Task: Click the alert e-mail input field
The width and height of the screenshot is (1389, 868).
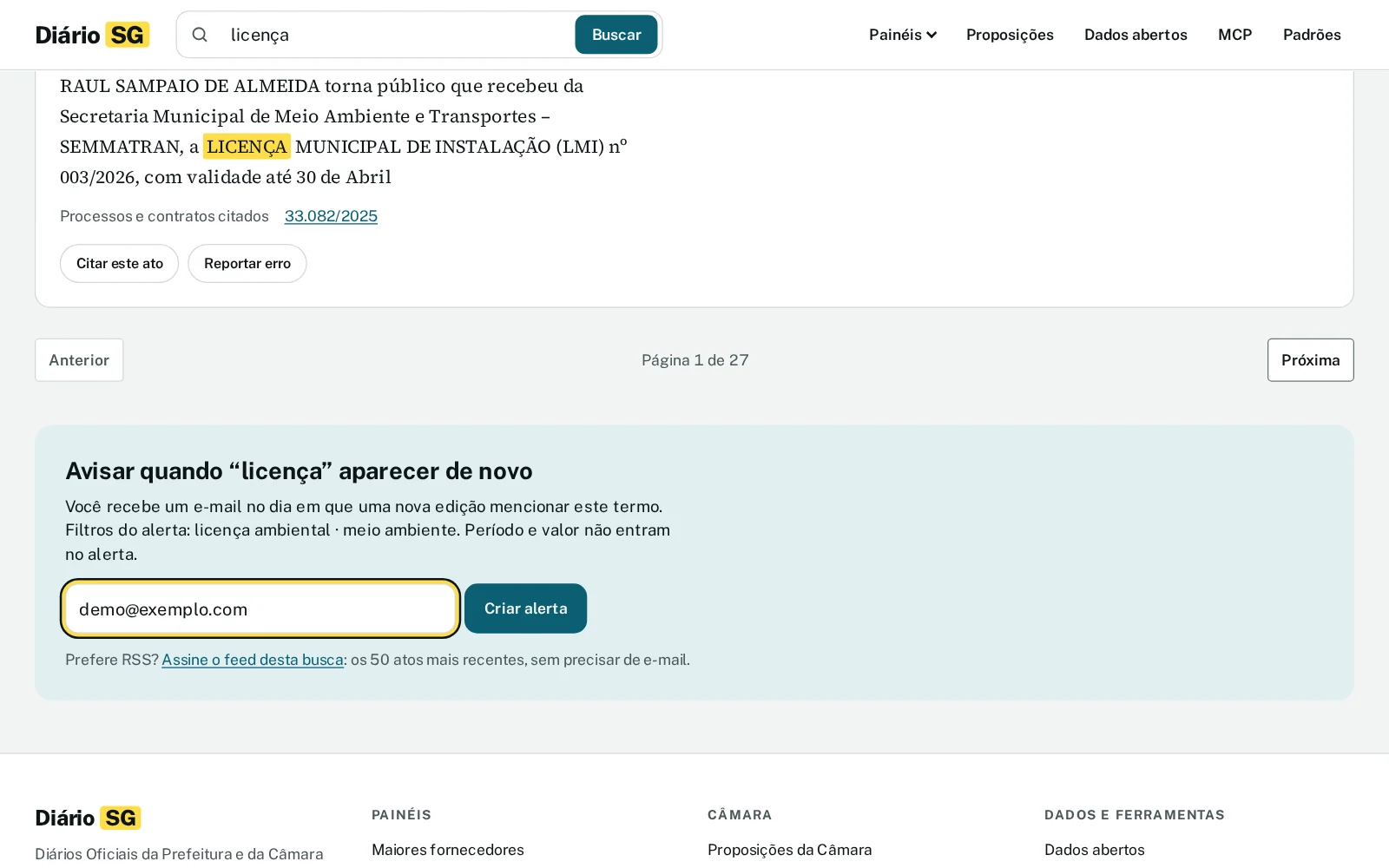Action: 260,608
